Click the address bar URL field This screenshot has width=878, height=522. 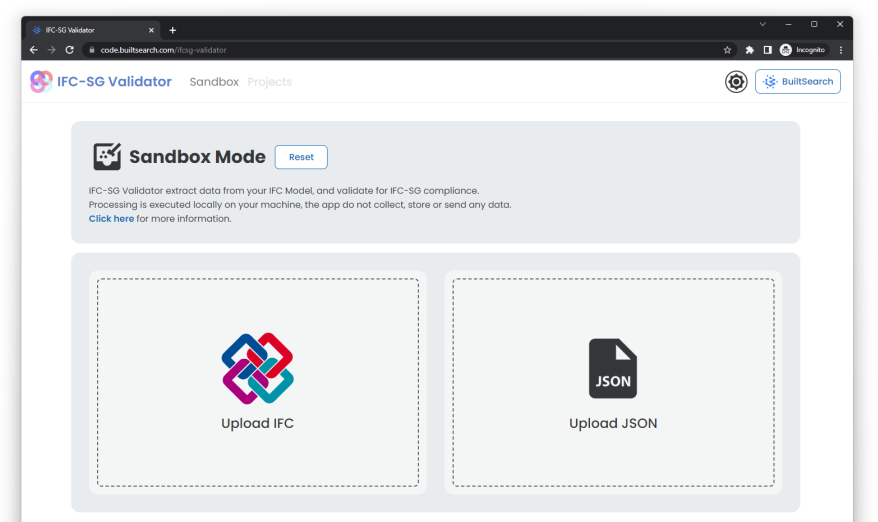point(409,50)
